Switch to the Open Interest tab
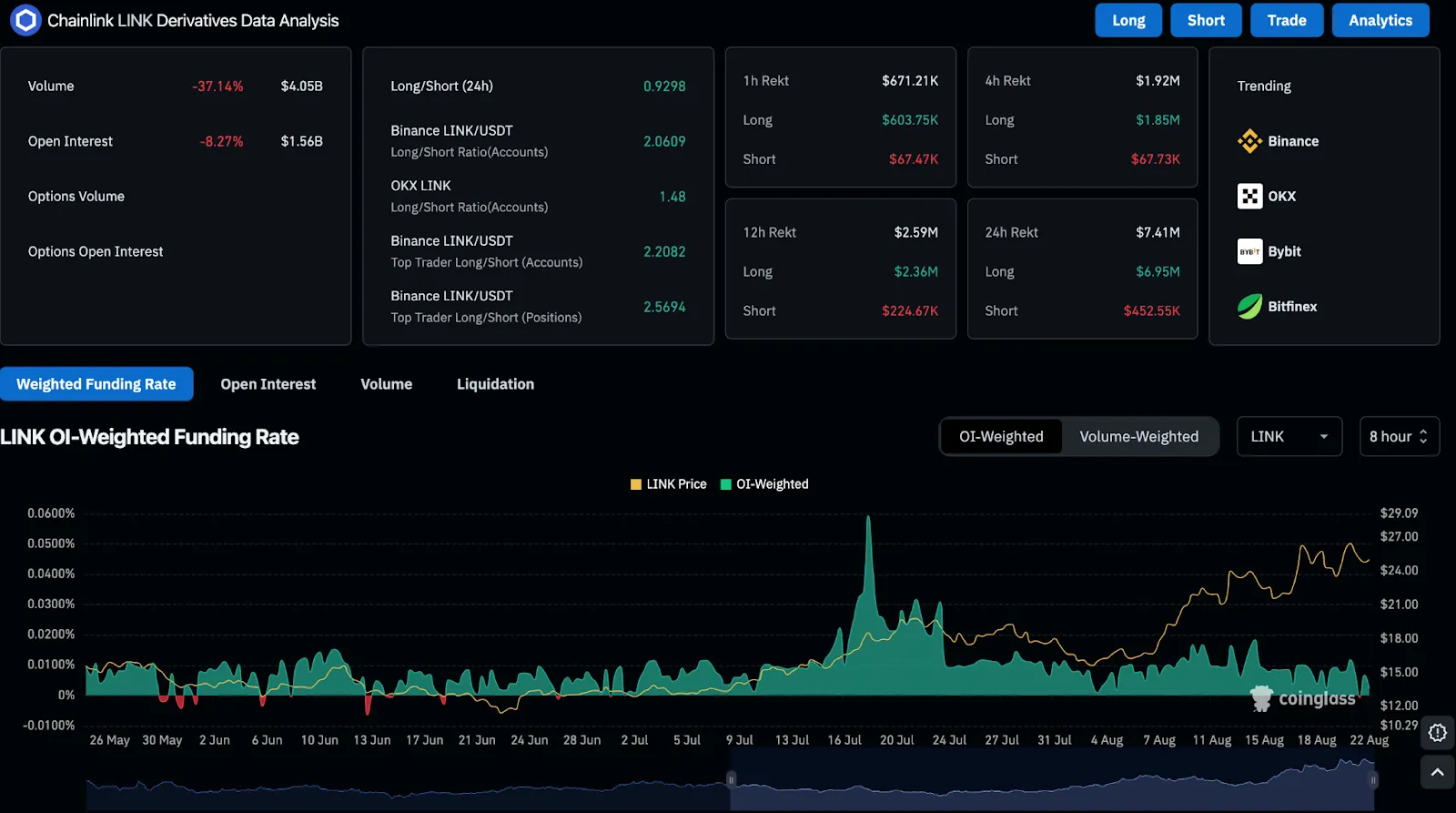 tap(268, 384)
